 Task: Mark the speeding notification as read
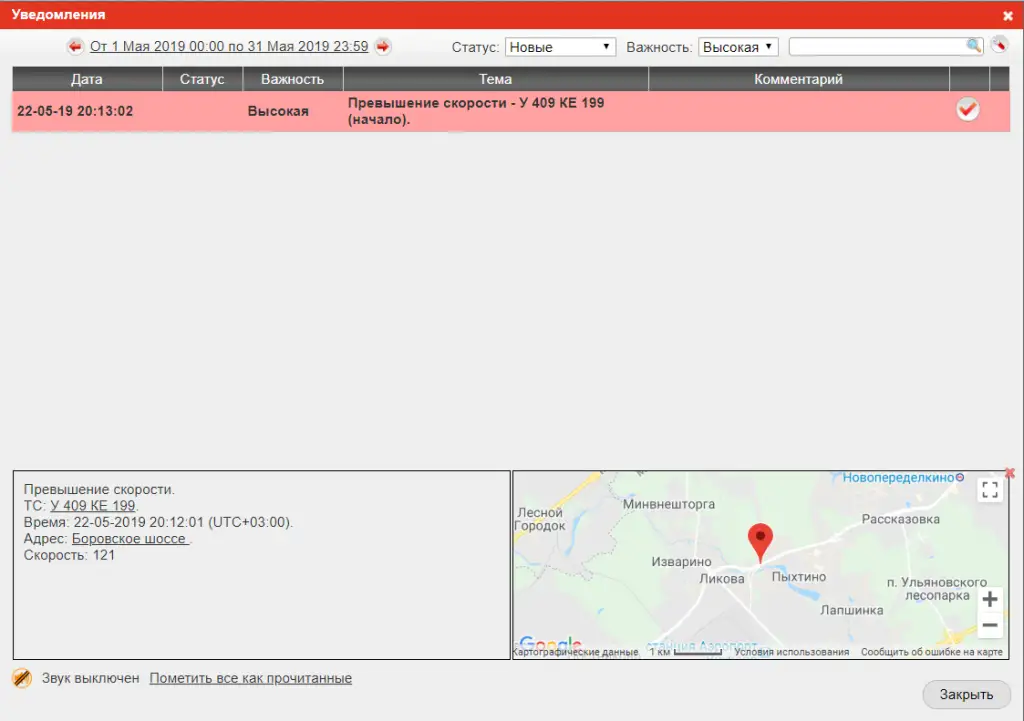[967, 110]
